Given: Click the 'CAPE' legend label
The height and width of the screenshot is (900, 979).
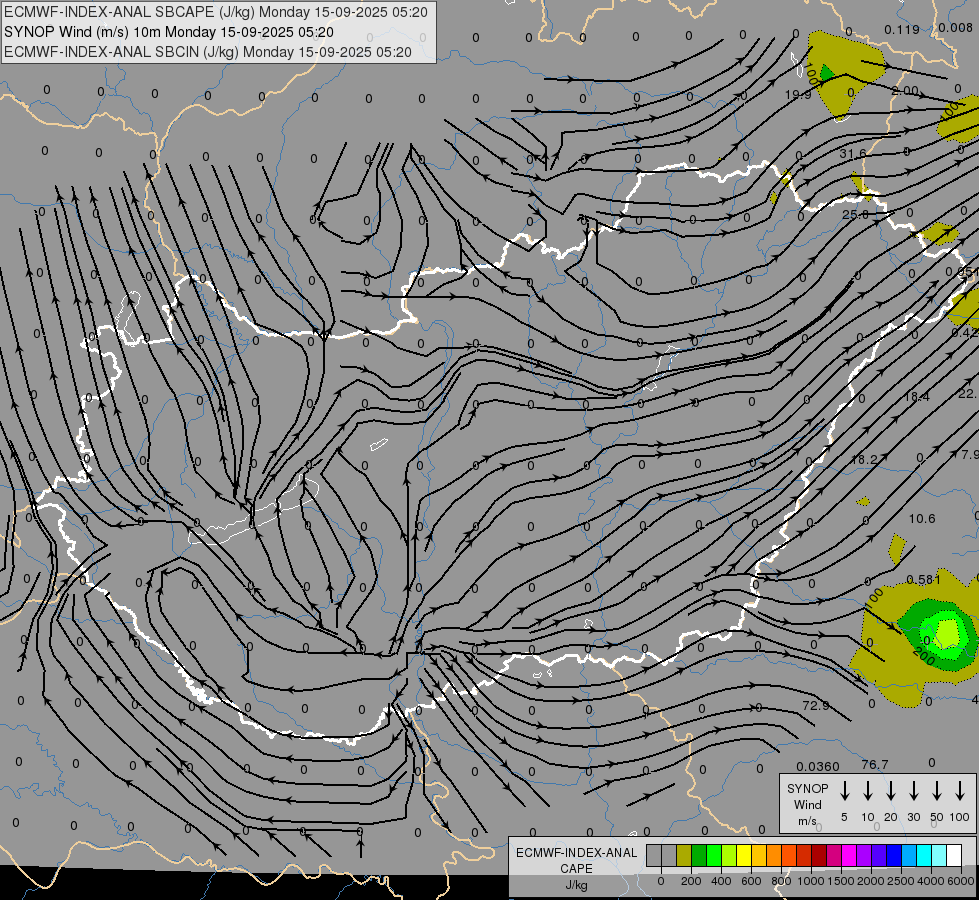Looking at the screenshot, I should (576, 869).
